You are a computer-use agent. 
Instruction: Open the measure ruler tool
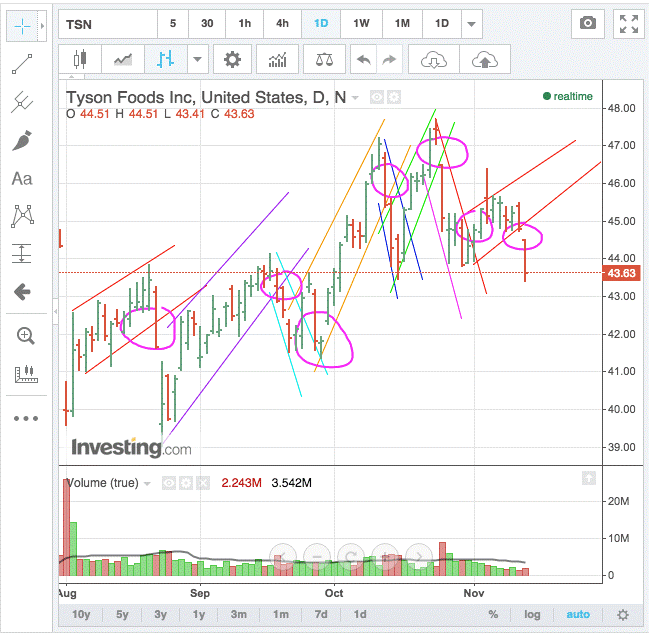(26, 374)
